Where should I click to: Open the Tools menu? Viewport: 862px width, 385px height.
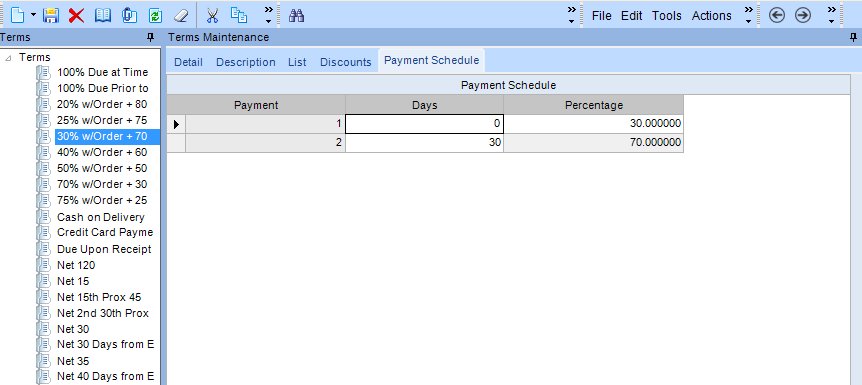(667, 16)
